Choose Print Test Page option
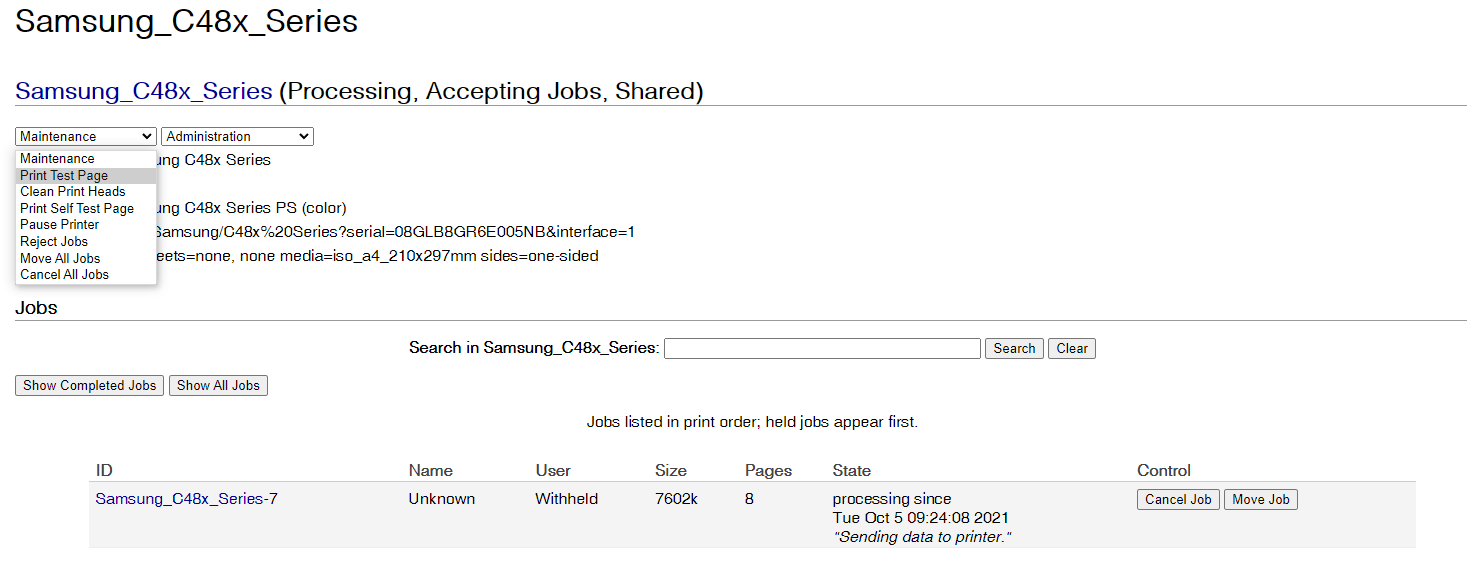Image resolution: width=1467 pixels, height=570 pixels. (x=86, y=175)
